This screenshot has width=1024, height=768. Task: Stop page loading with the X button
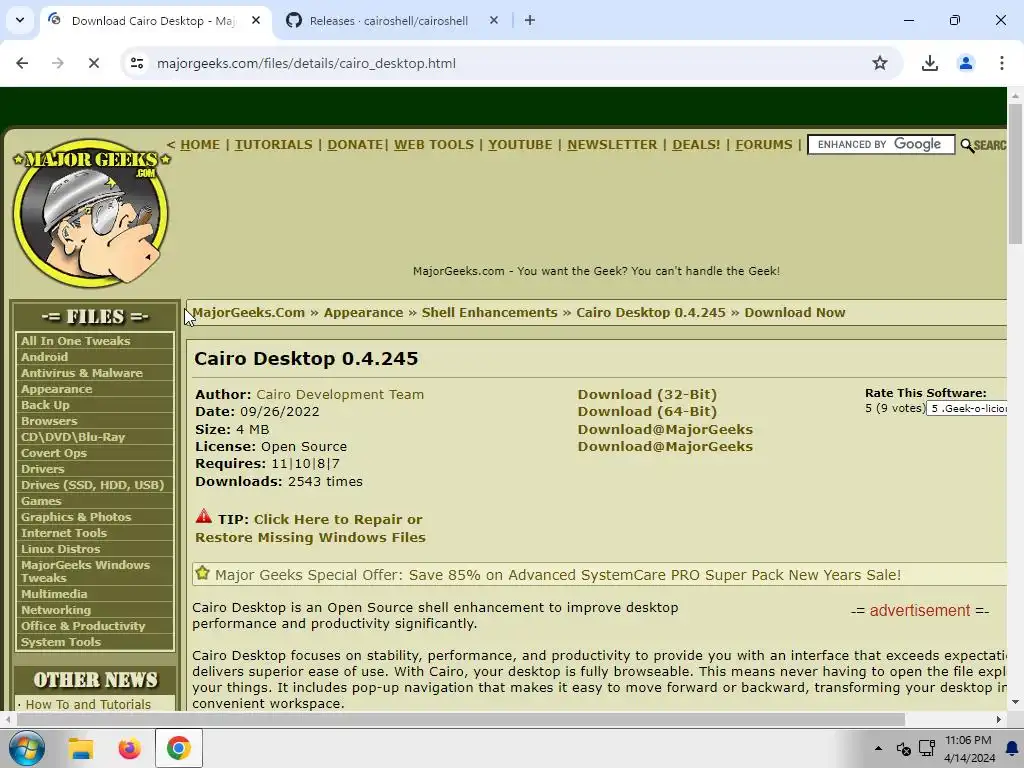[x=93, y=63]
